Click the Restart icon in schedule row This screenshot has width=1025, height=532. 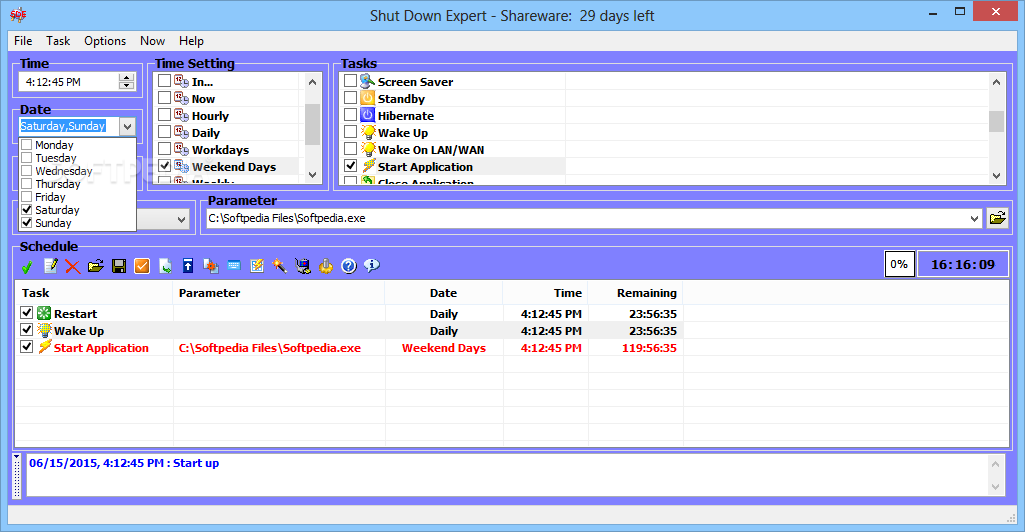pyautogui.click(x=44, y=313)
